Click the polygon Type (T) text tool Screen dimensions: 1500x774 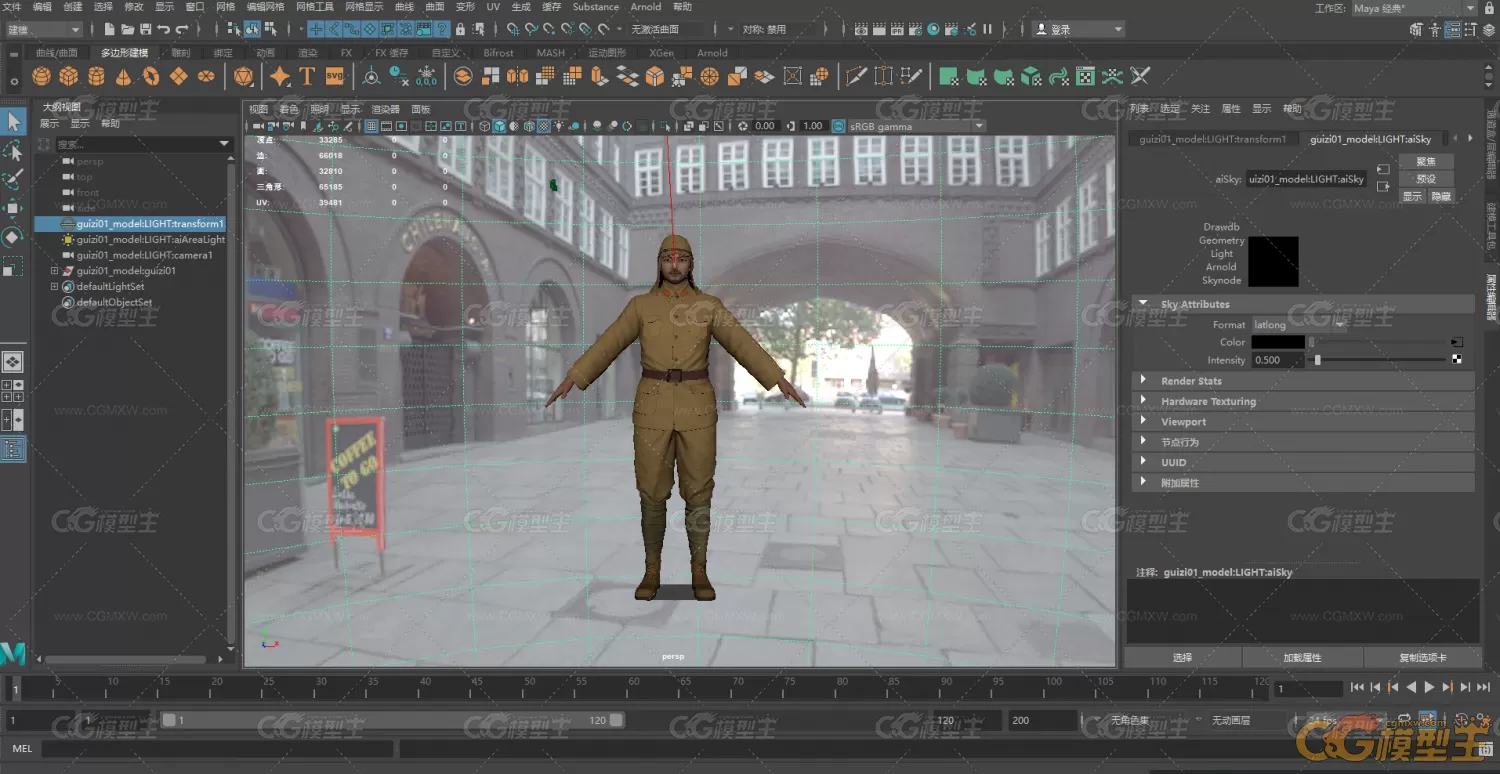pos(307,76)
